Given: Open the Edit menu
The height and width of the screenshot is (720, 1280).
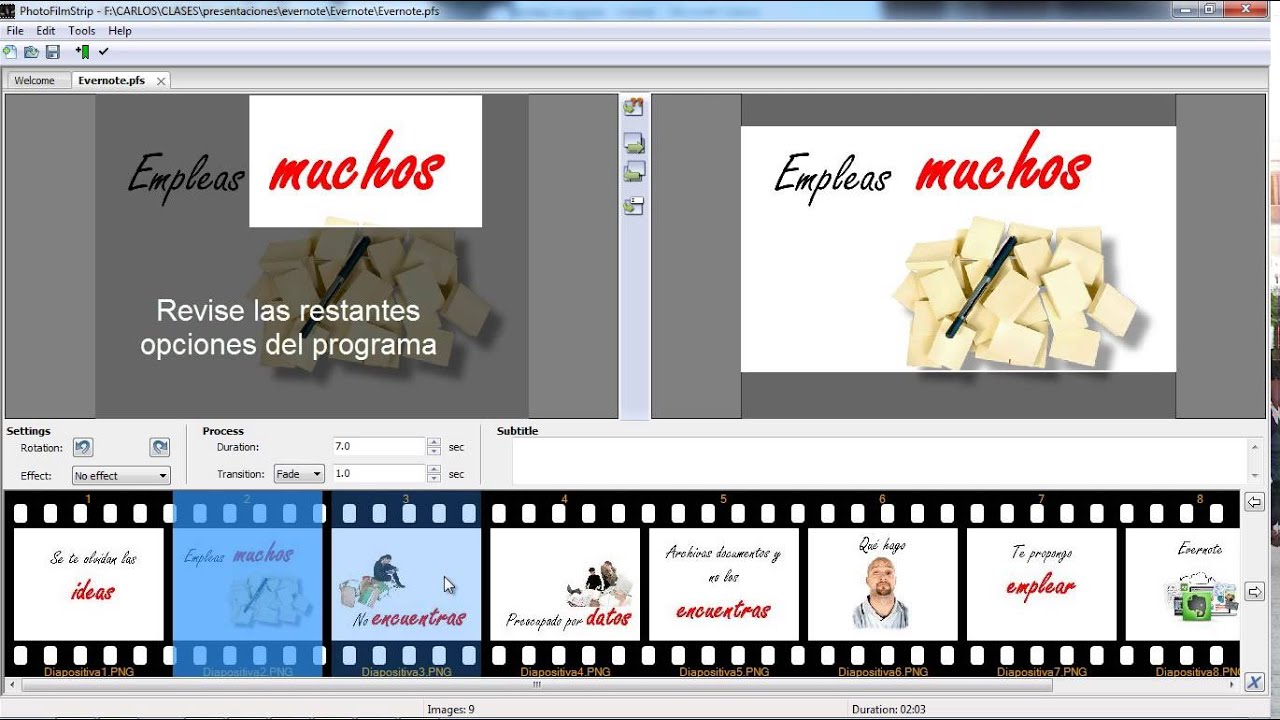Looking at the screenshot, I should coord(46,31).
